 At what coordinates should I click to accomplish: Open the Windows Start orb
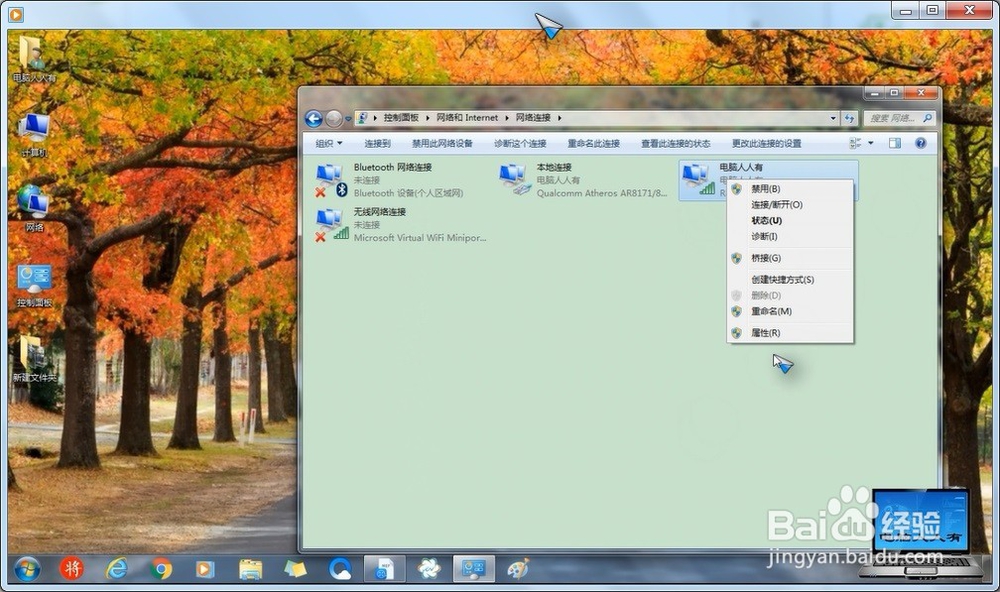(27, 569)
